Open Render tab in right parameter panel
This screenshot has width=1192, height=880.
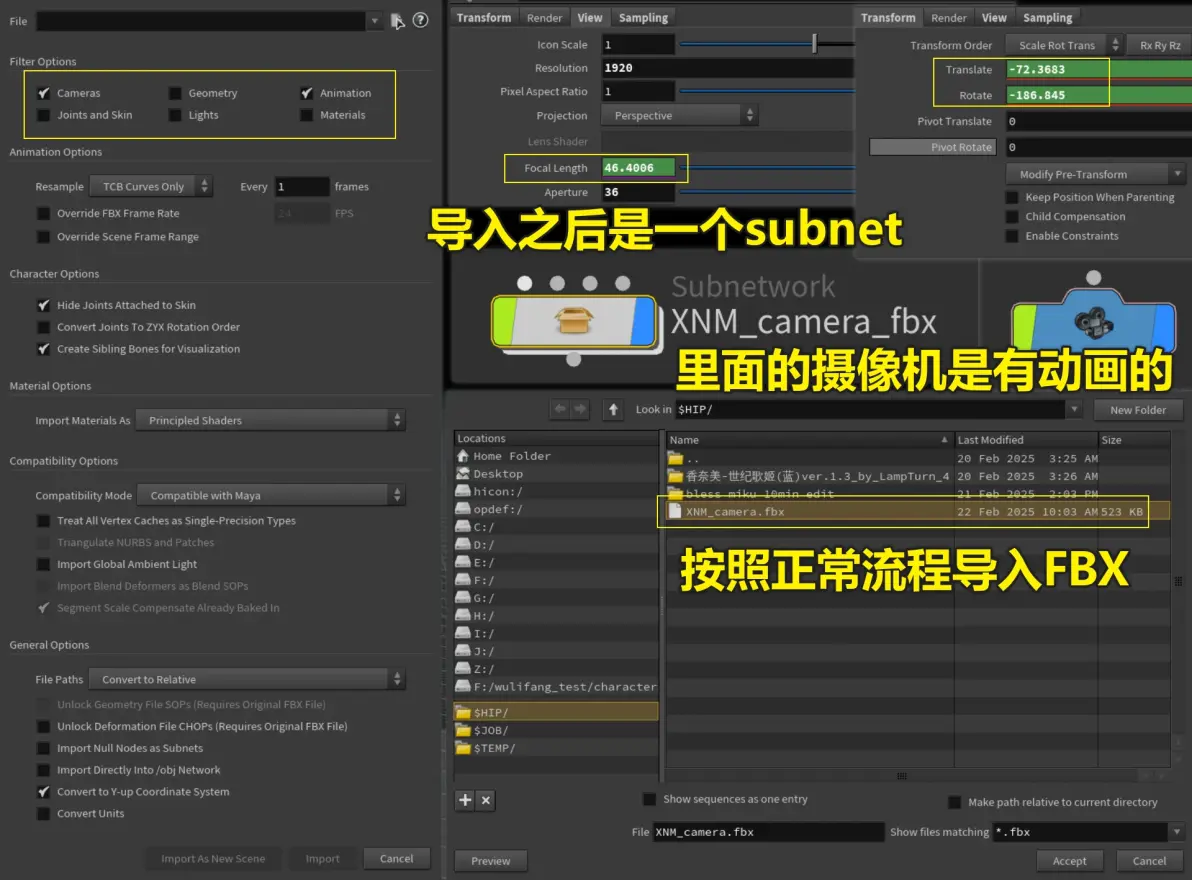tap(949, 17)
